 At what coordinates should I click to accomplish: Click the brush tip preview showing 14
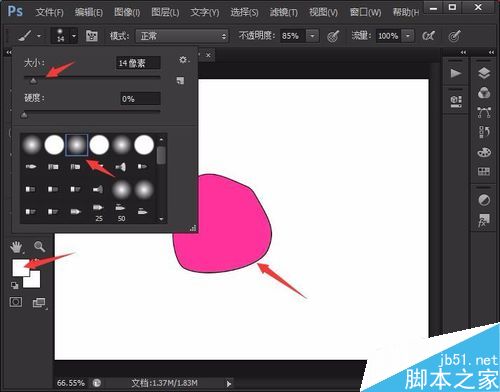pyautogui.click(x=60, y=35)
